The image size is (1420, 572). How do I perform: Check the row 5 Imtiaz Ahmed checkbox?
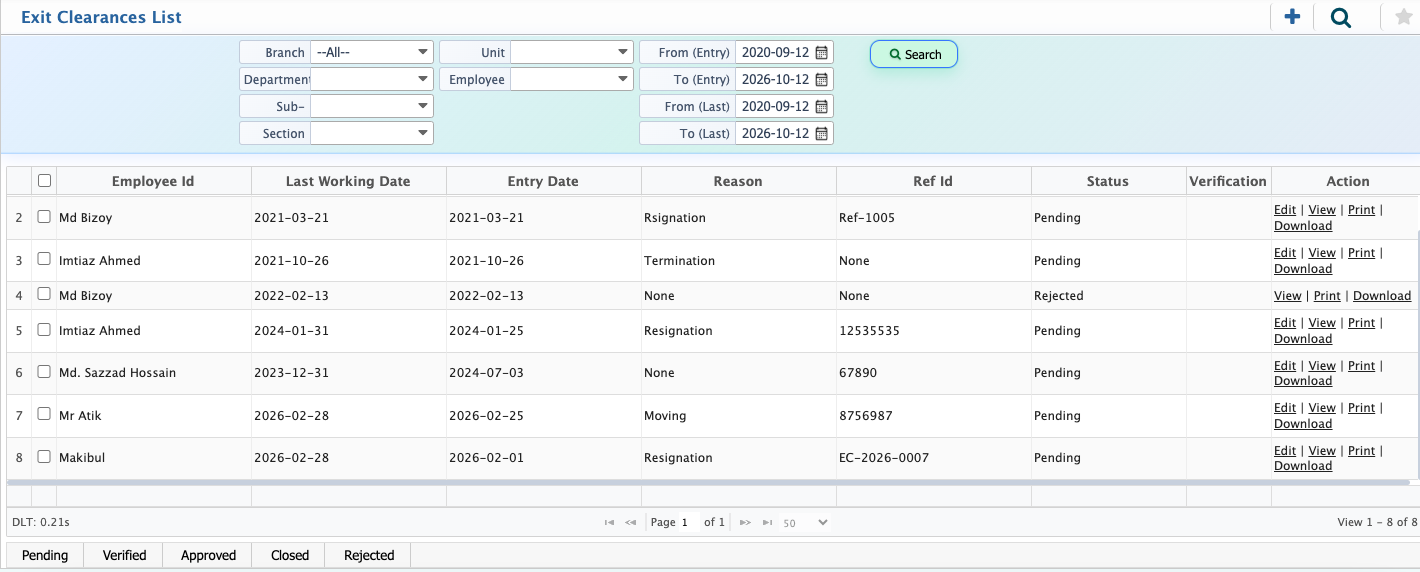44,329
